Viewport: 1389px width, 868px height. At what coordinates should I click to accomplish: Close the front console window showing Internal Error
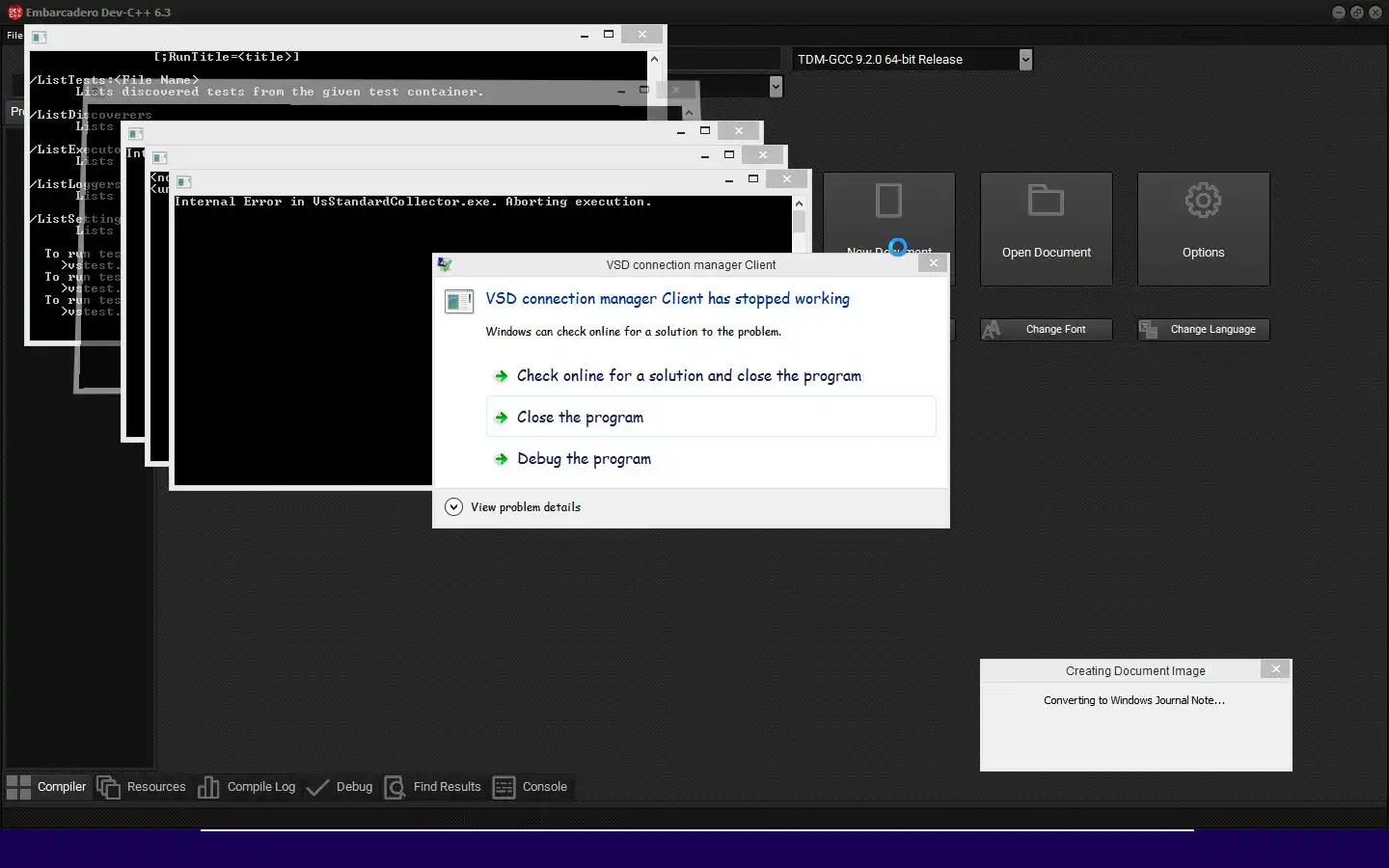pos(787,178)
